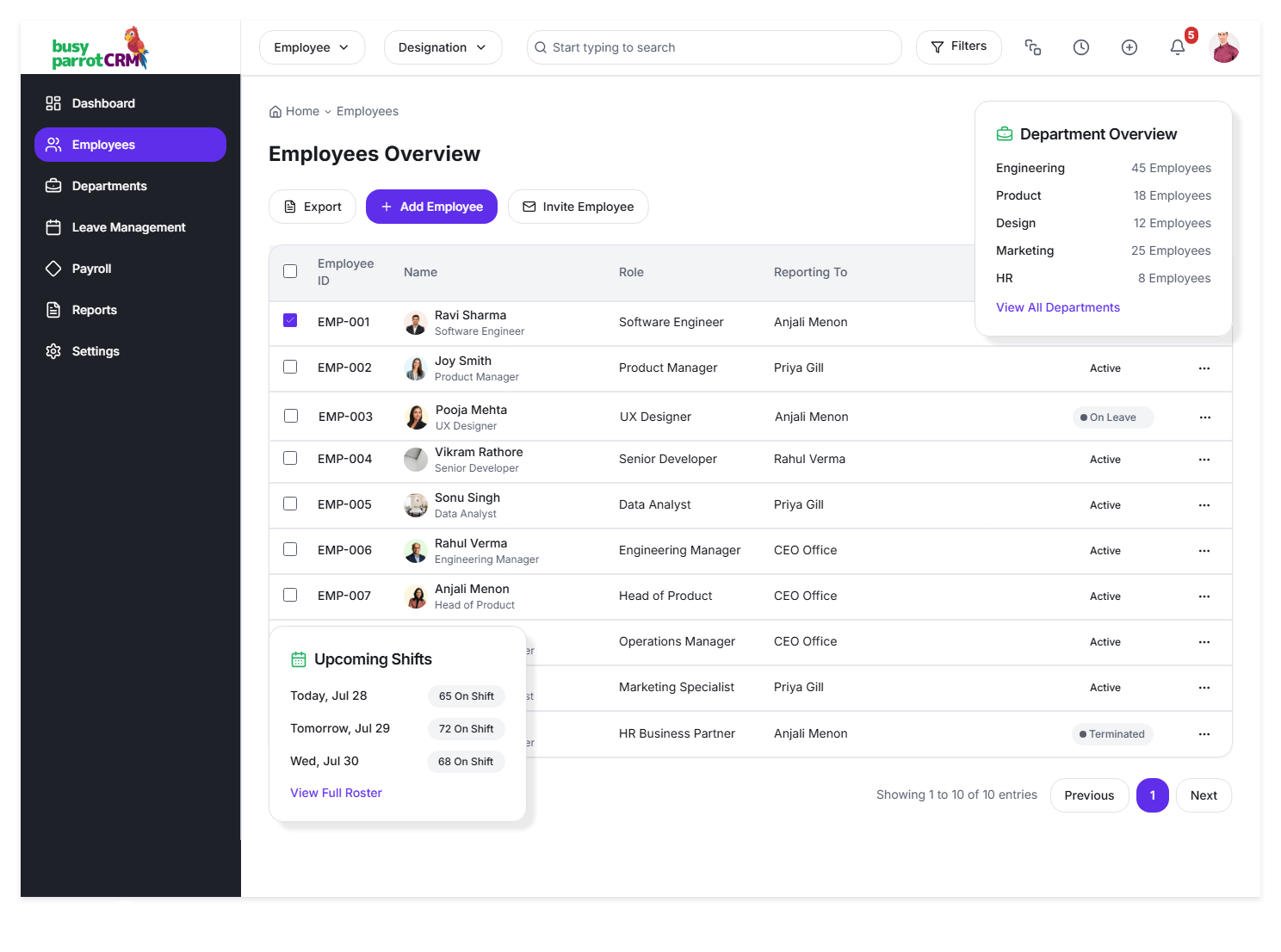Viewport: 1281px width, 952px height.
Task: Click the Home breadcrumb icon
Action: click(x=275, y=112)
